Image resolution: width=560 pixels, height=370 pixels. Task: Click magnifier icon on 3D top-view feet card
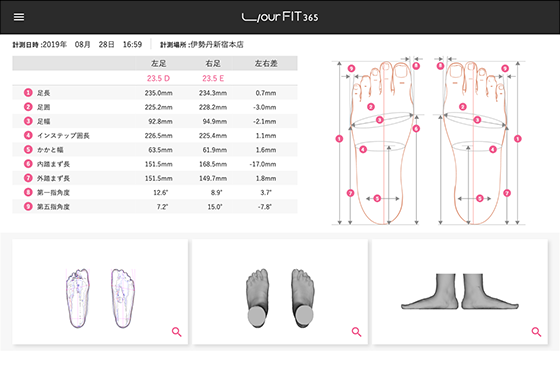coord(356,332)
